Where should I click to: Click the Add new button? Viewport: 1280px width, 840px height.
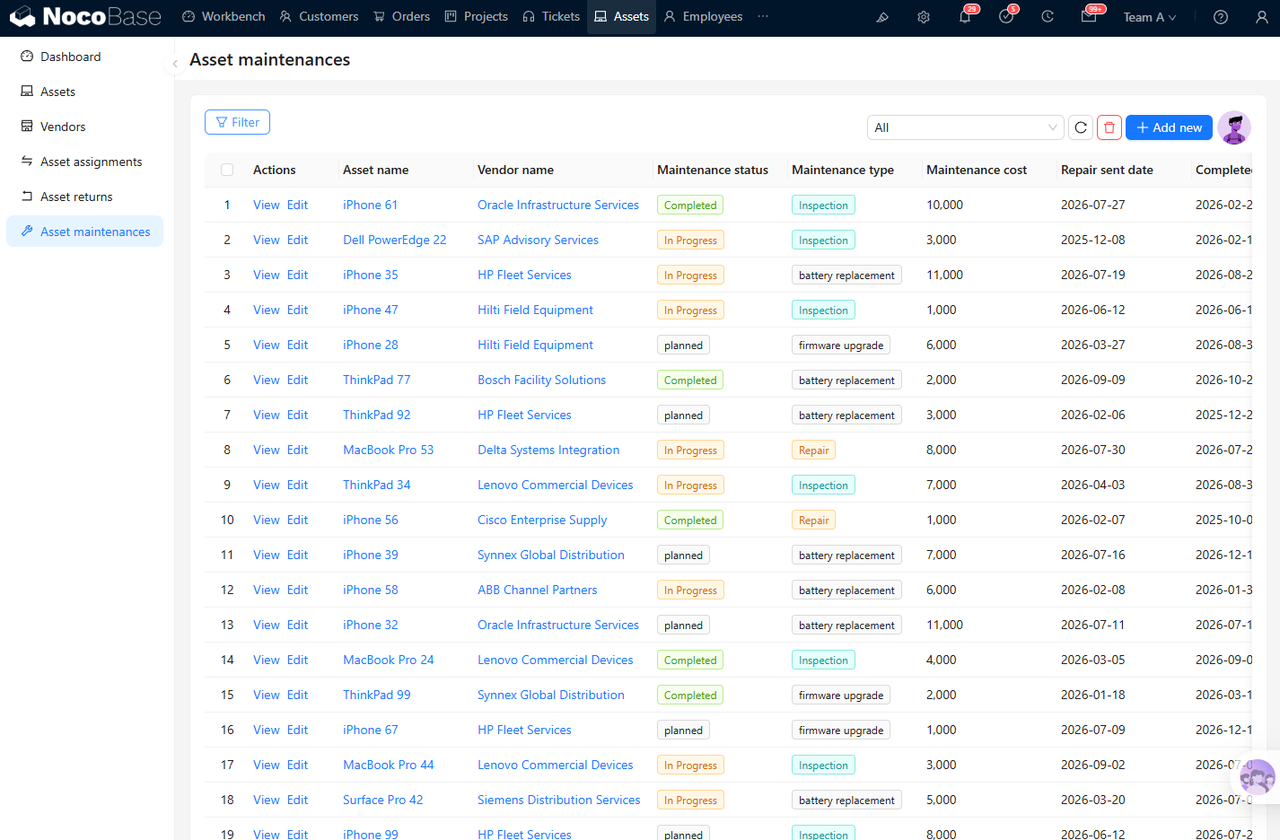pyautogui.click(x=1169, y=127)
